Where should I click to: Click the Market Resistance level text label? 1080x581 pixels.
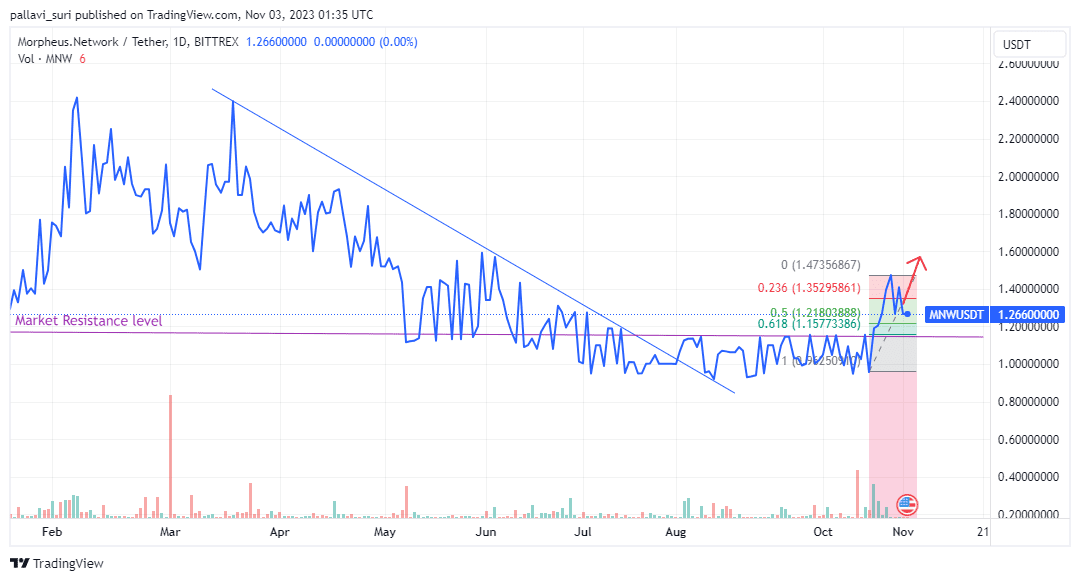(x=88, y=321)
